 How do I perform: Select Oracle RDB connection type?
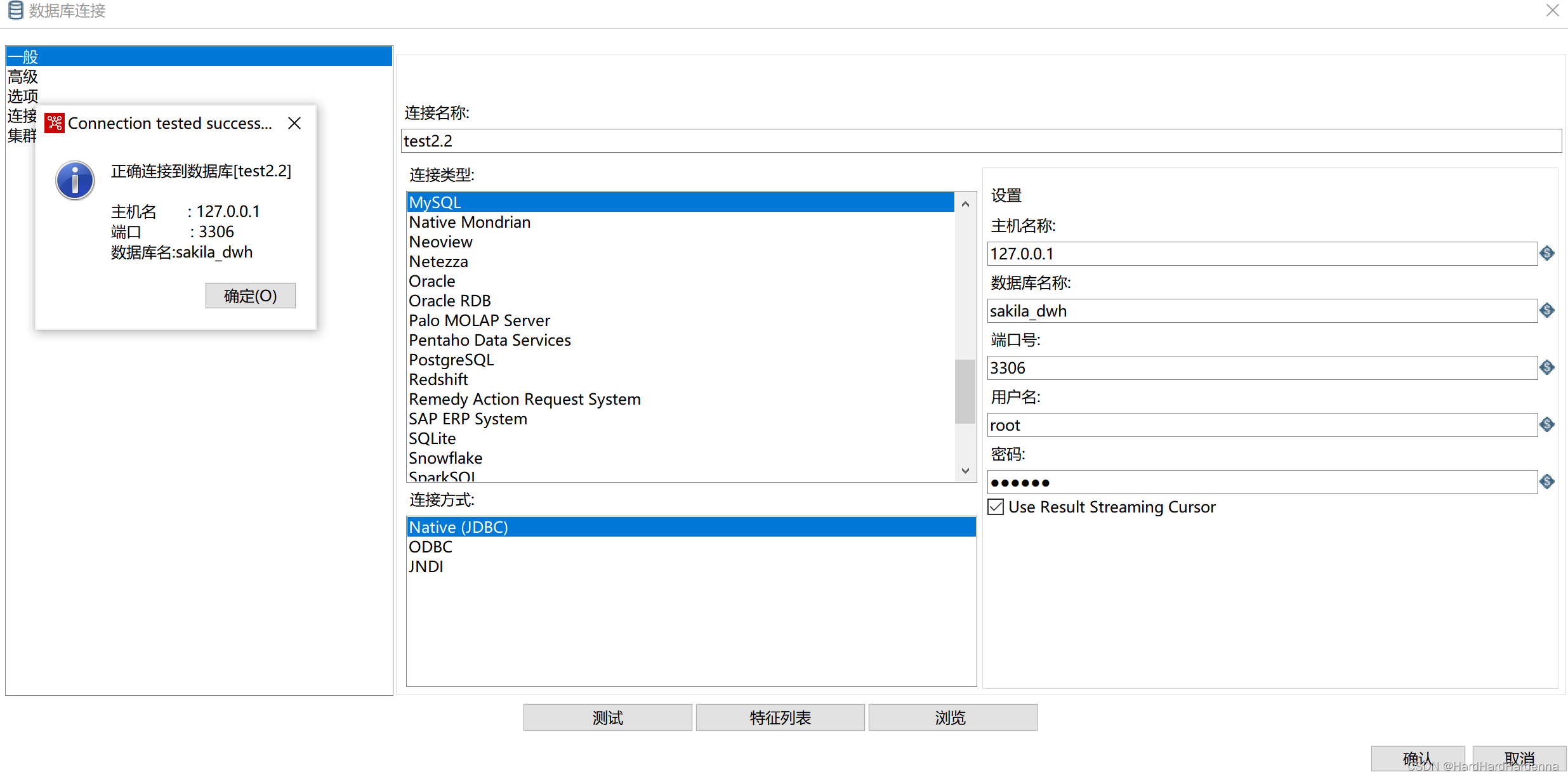680,301
